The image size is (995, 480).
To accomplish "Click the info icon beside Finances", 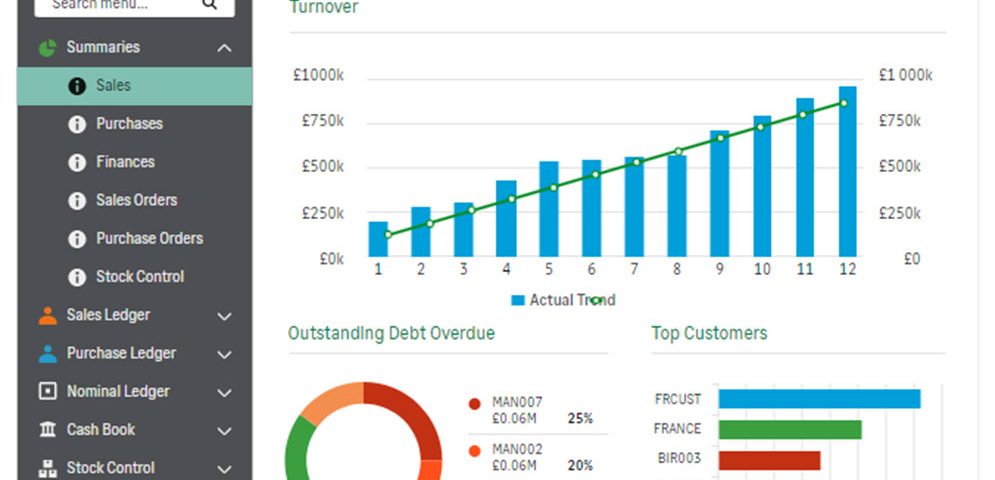I will click(77, 163).
